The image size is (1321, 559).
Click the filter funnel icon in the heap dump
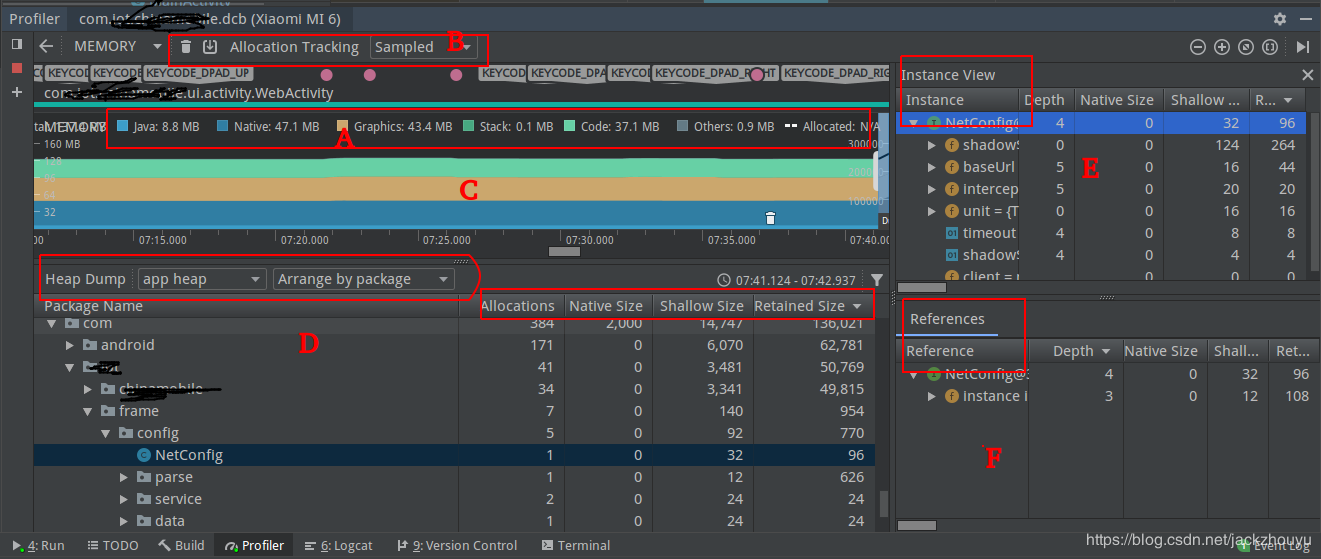877,280
